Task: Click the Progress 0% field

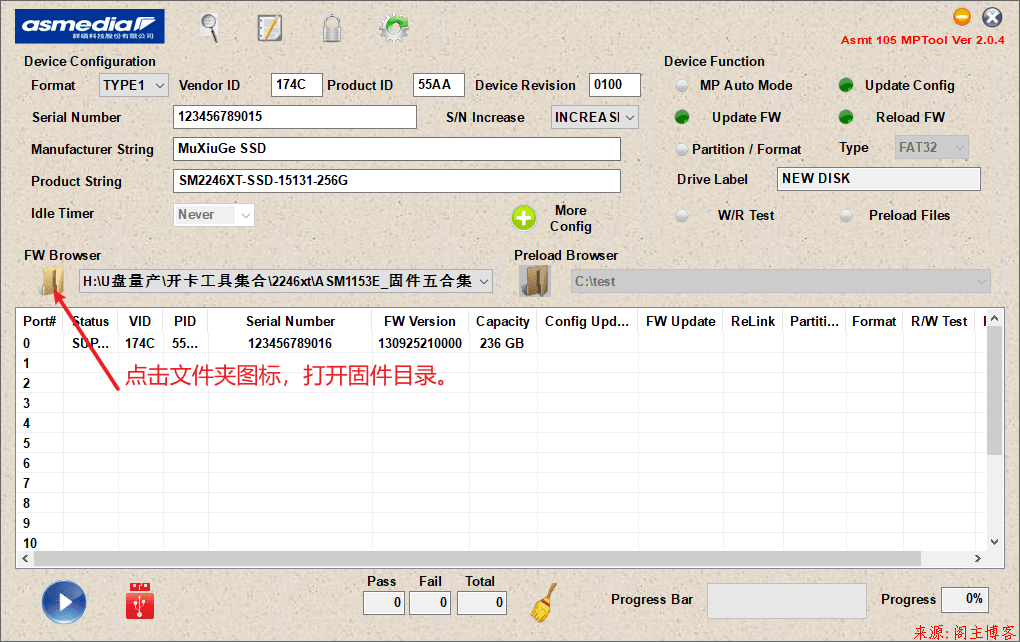Action: (965, 599)
